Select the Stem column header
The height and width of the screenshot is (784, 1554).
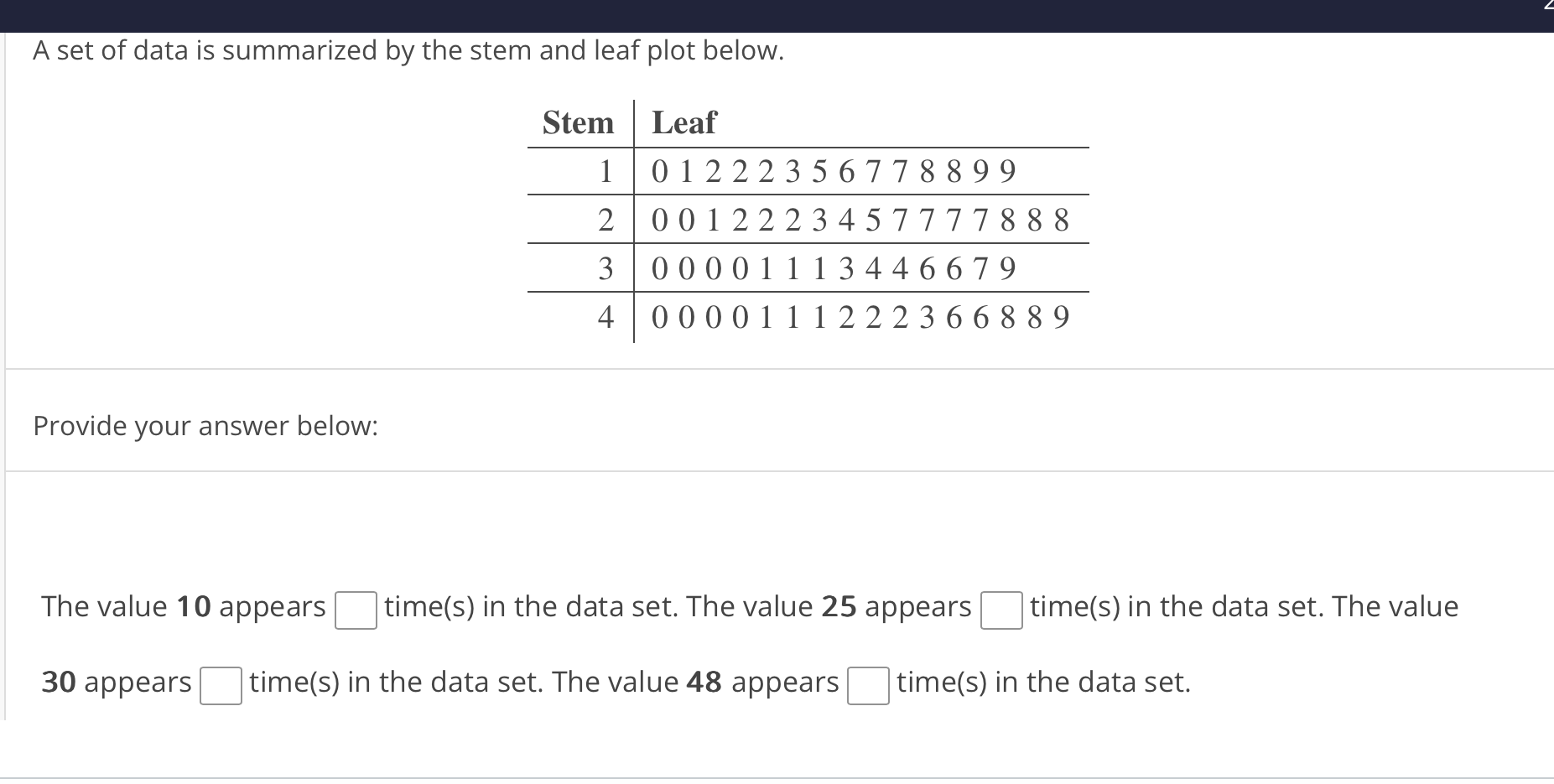point(578,123)
